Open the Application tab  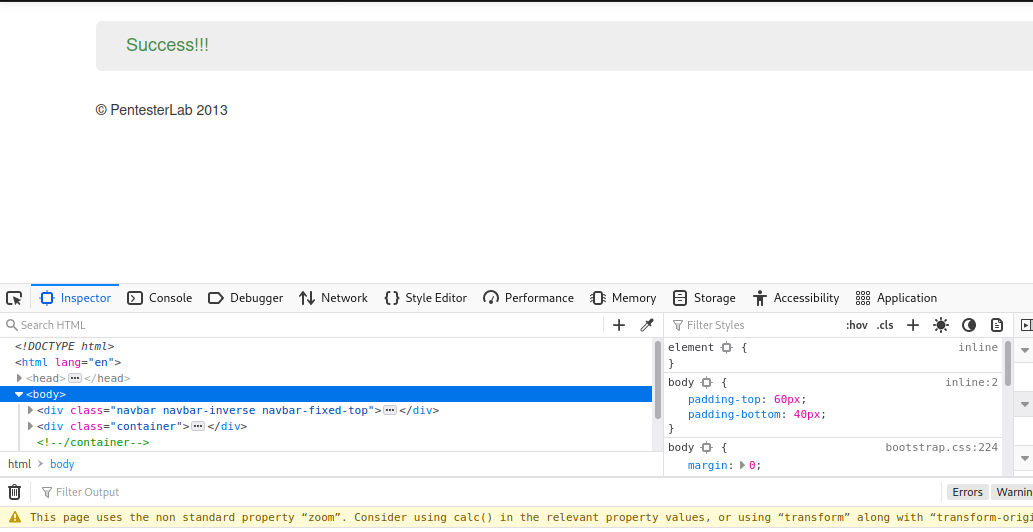pyautogui.click(x=896, y=298)
